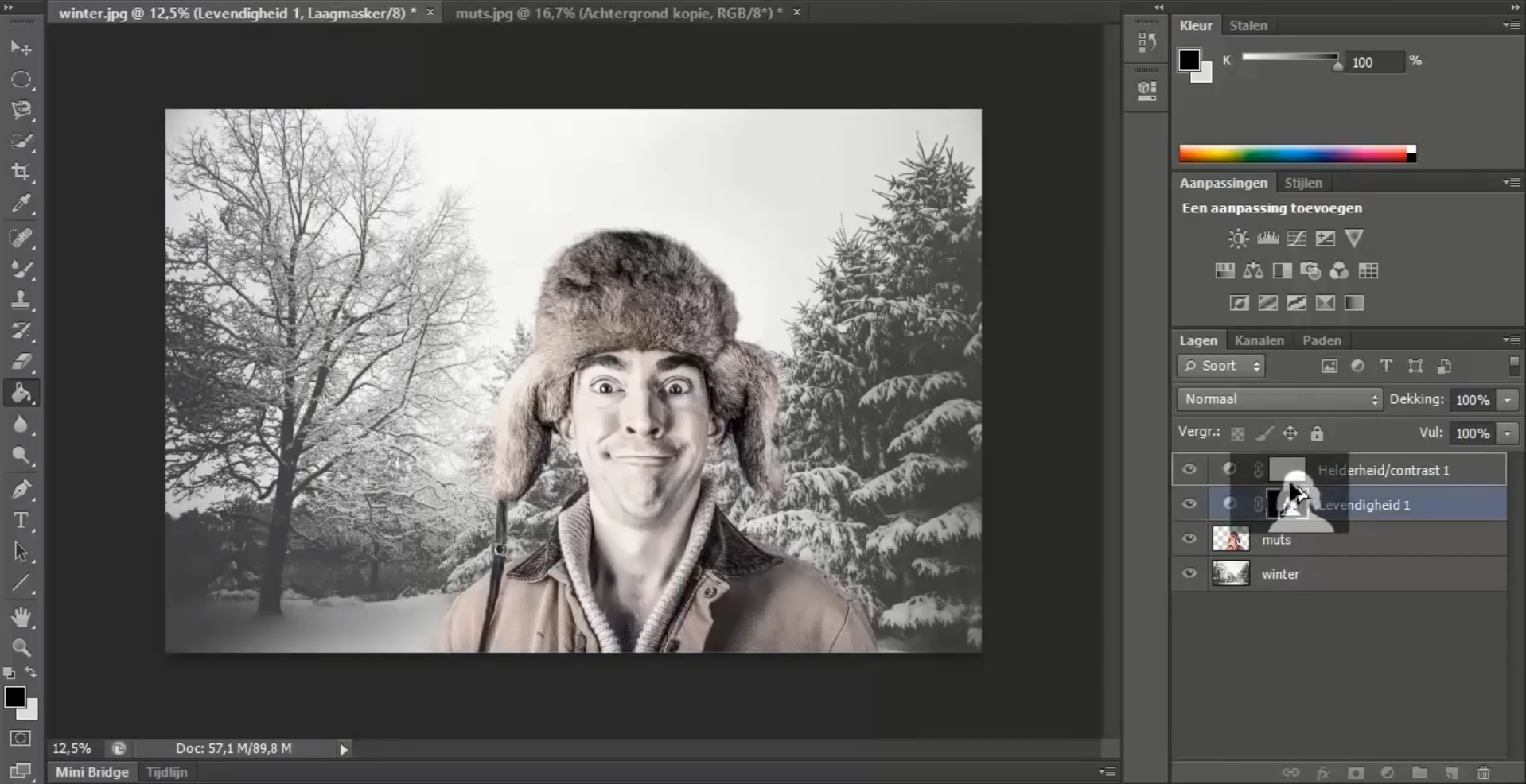
Task: Select the Type tool
Action: point(21,521)
